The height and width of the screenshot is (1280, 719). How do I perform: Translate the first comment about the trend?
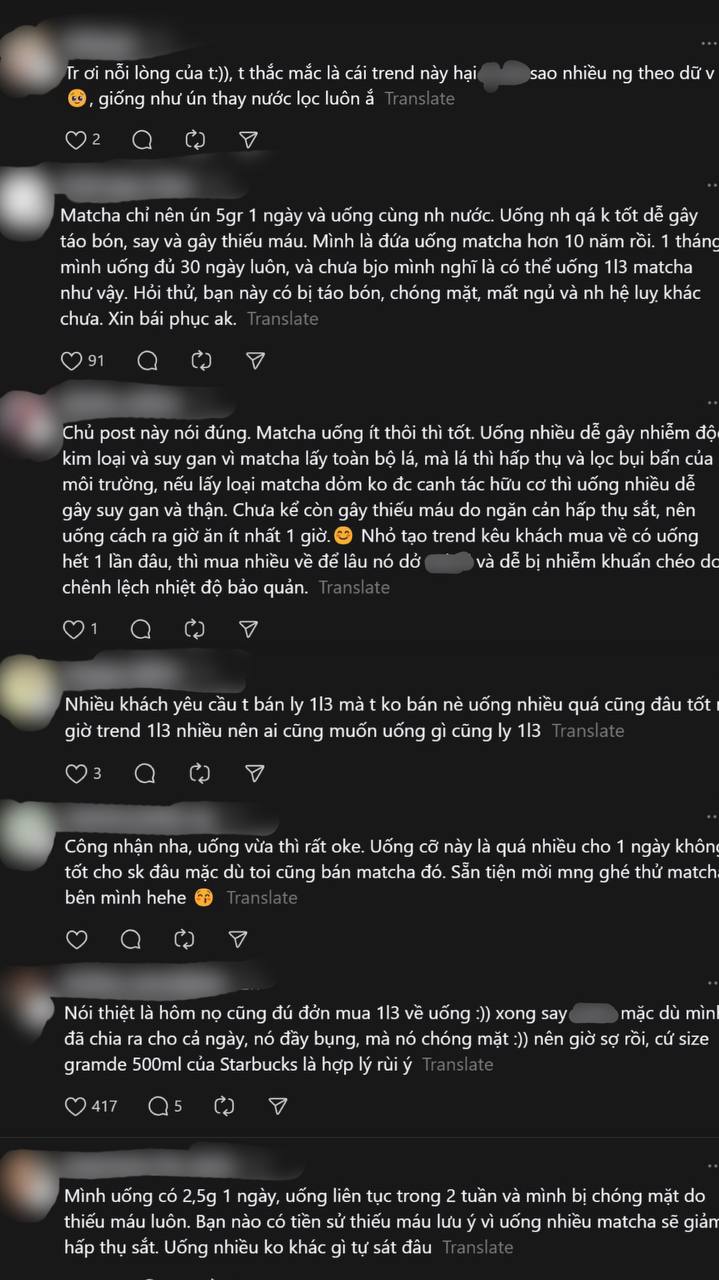pos(419,98)
